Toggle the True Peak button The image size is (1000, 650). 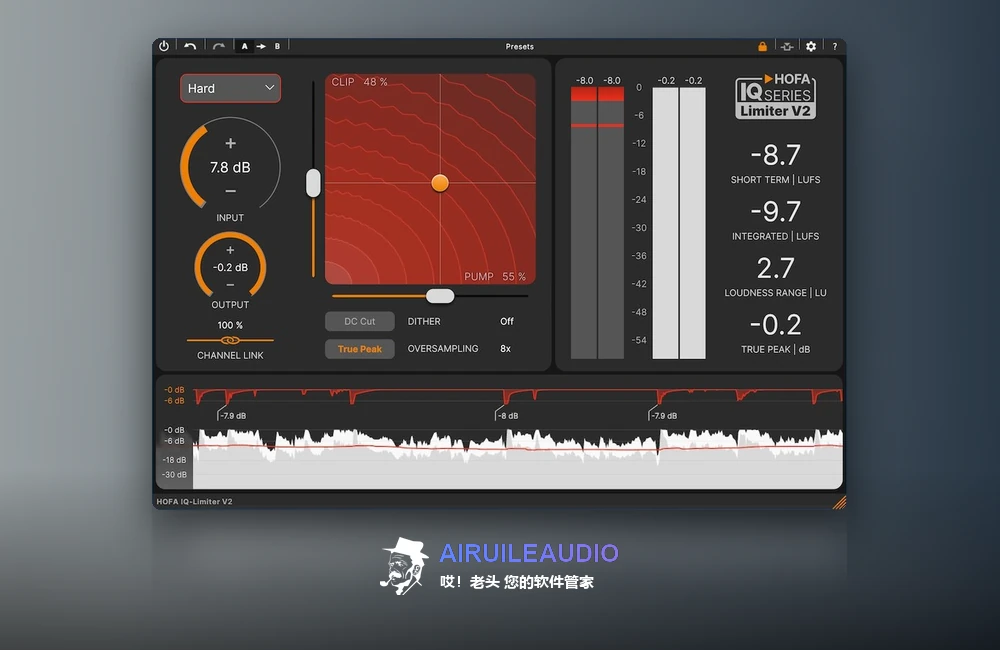pyautogui.click(x=360, y=349)
